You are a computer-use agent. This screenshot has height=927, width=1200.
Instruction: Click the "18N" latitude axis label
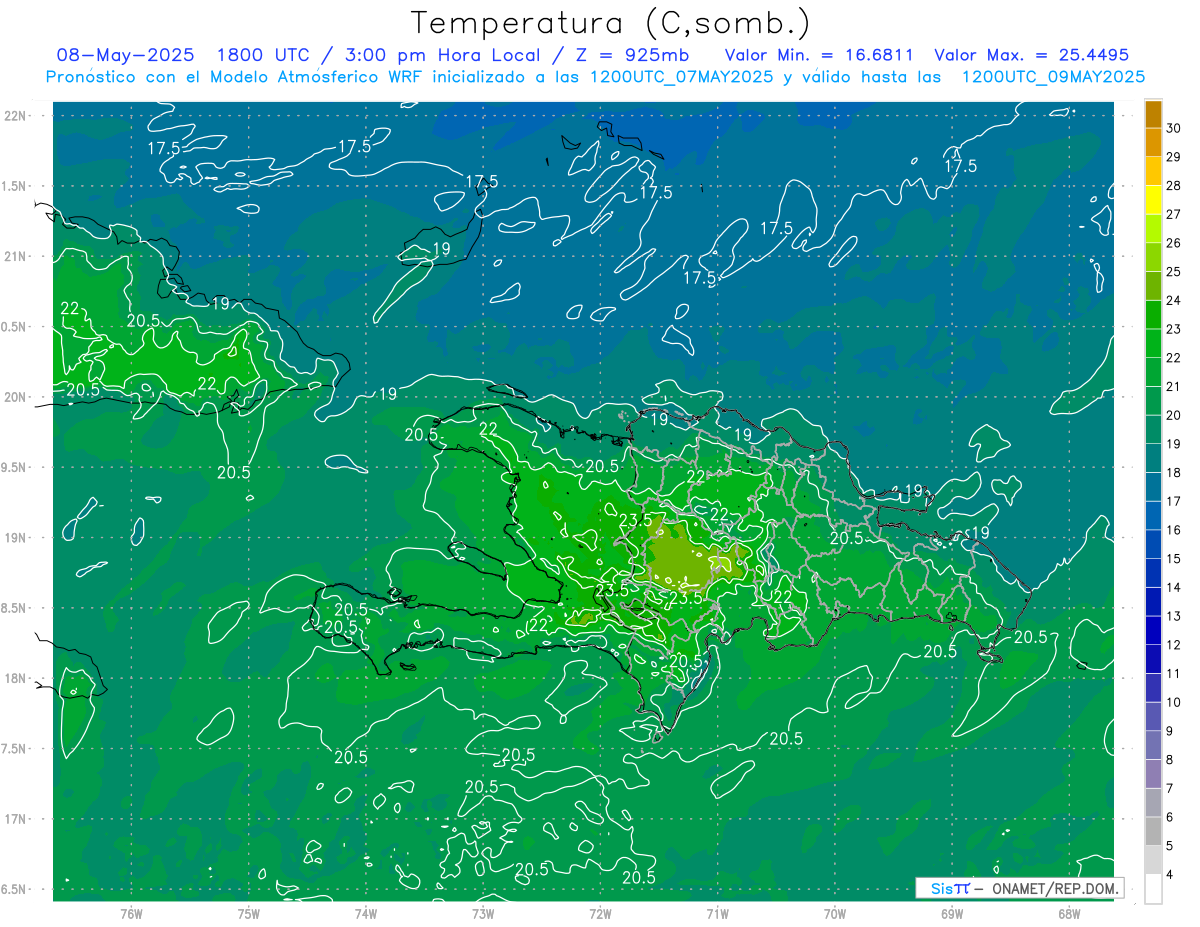(x=15, y=679)
